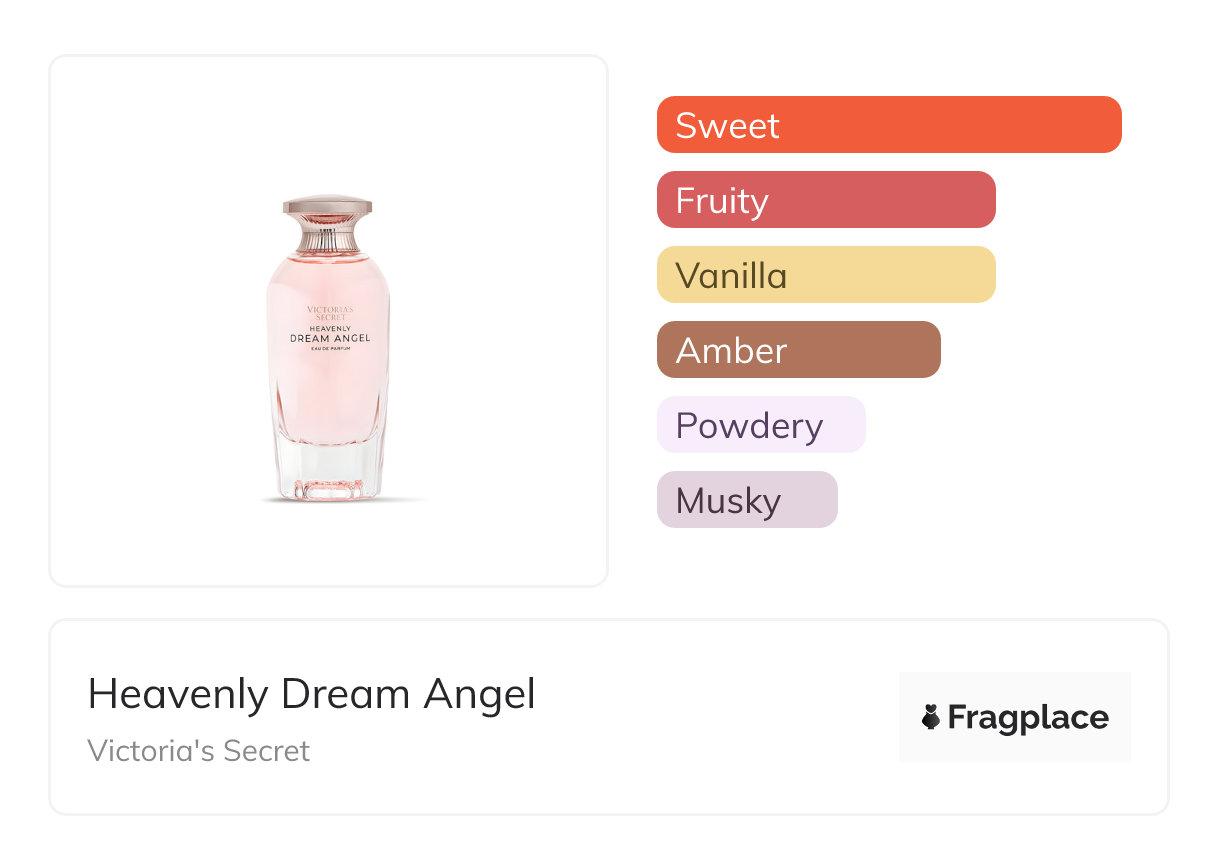
Task: Click the 'Eau de Parfum' text on the bottle
Action: tap(329, 352)
